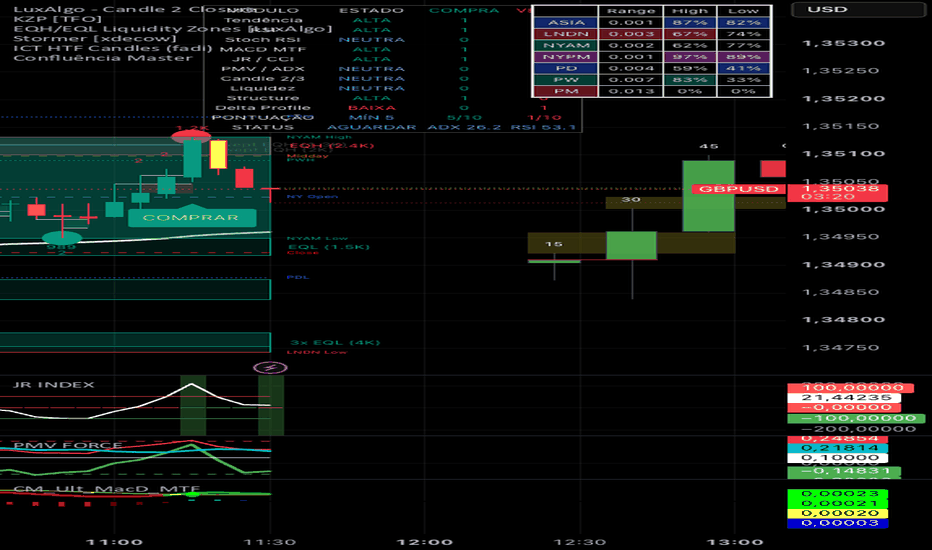Click the NYPM session cell
Image resolution: width=932 pixels, height=550 pixels.
[x=566, y=57]
